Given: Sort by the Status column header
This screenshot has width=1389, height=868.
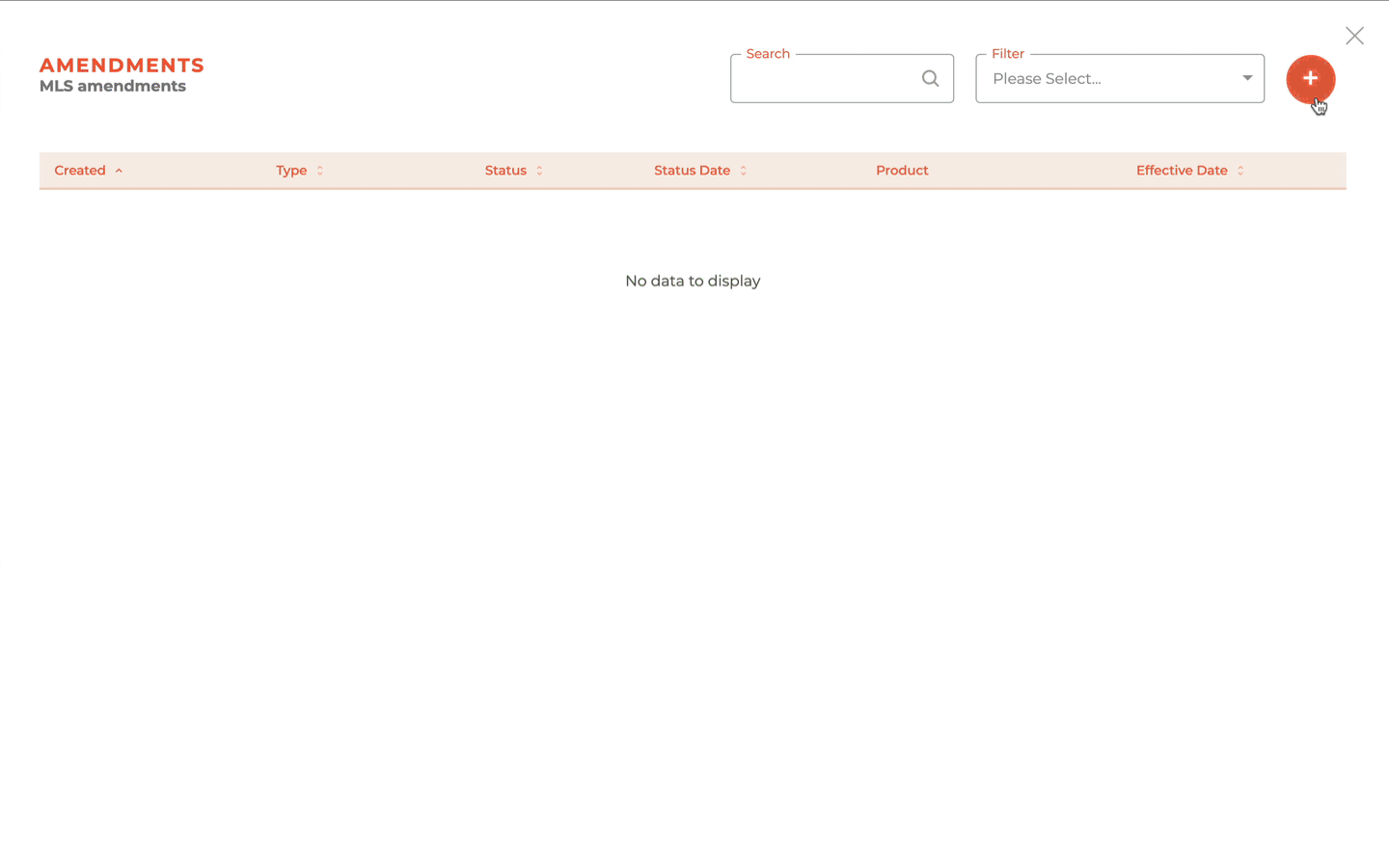Looking at the screenshot, I should (505, 171).
